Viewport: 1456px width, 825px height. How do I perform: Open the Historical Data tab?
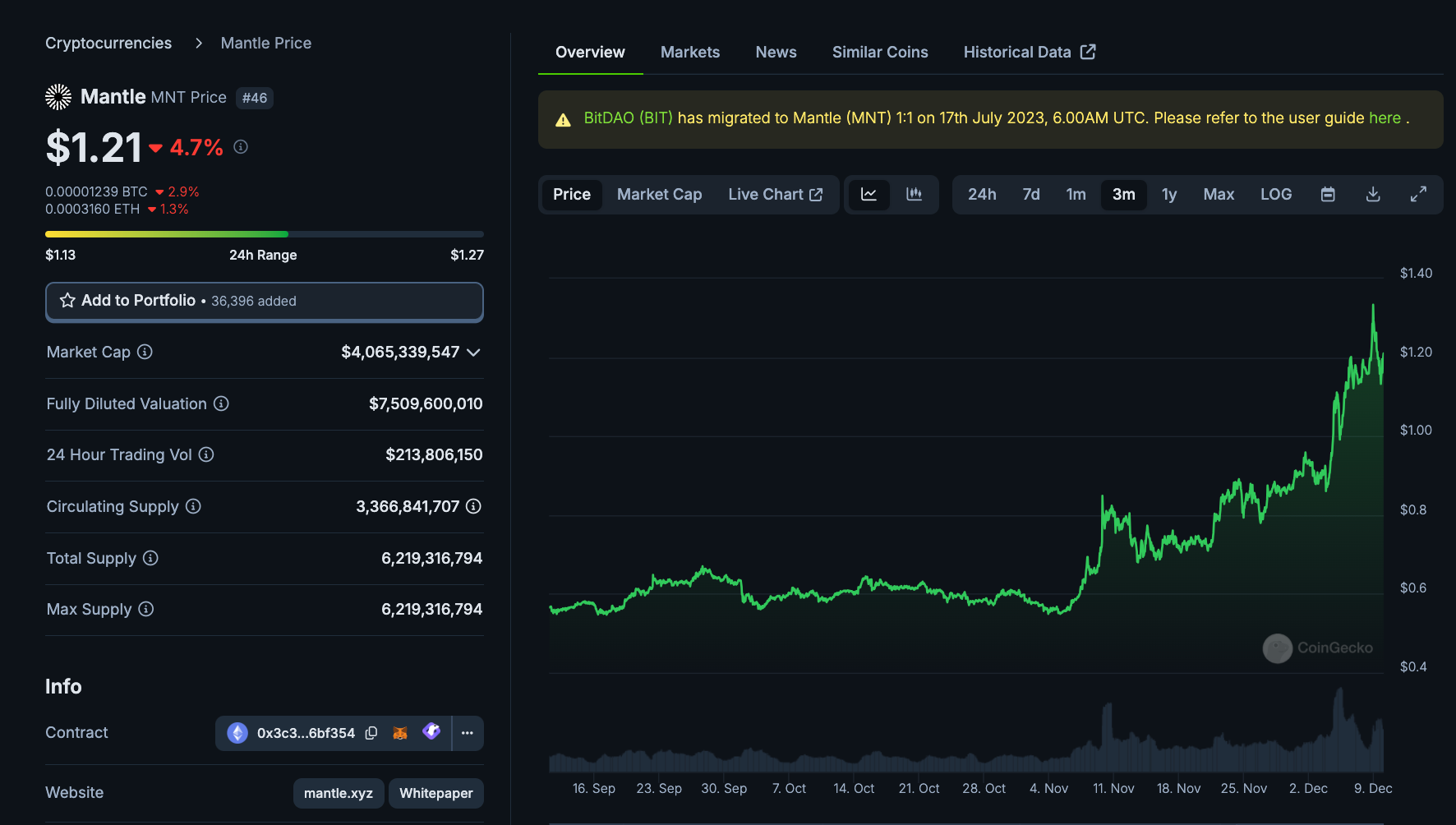(1030, 52)
